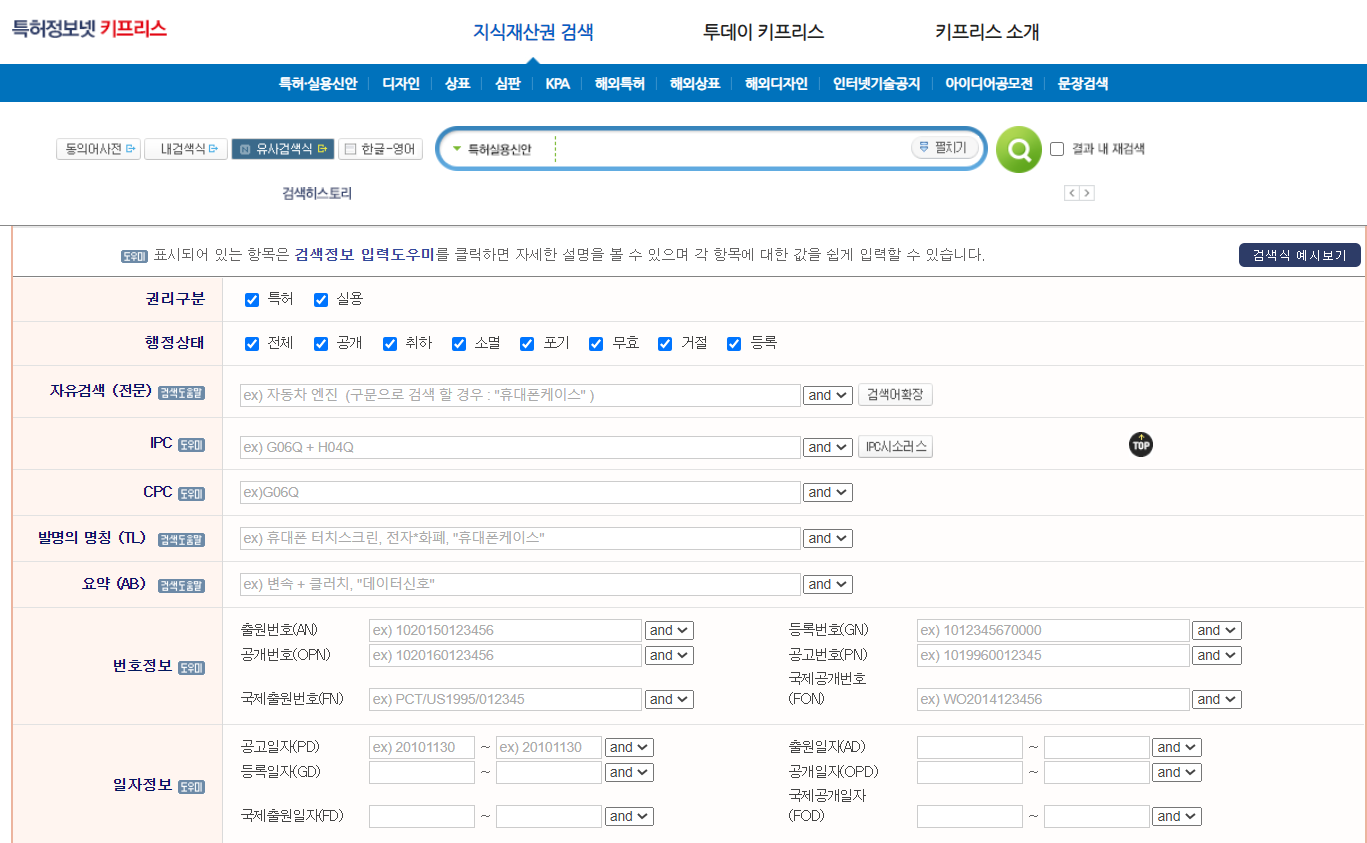Open 번호정보 도우미 helper badge
The image size is (1367, 843).
[191, 667]
